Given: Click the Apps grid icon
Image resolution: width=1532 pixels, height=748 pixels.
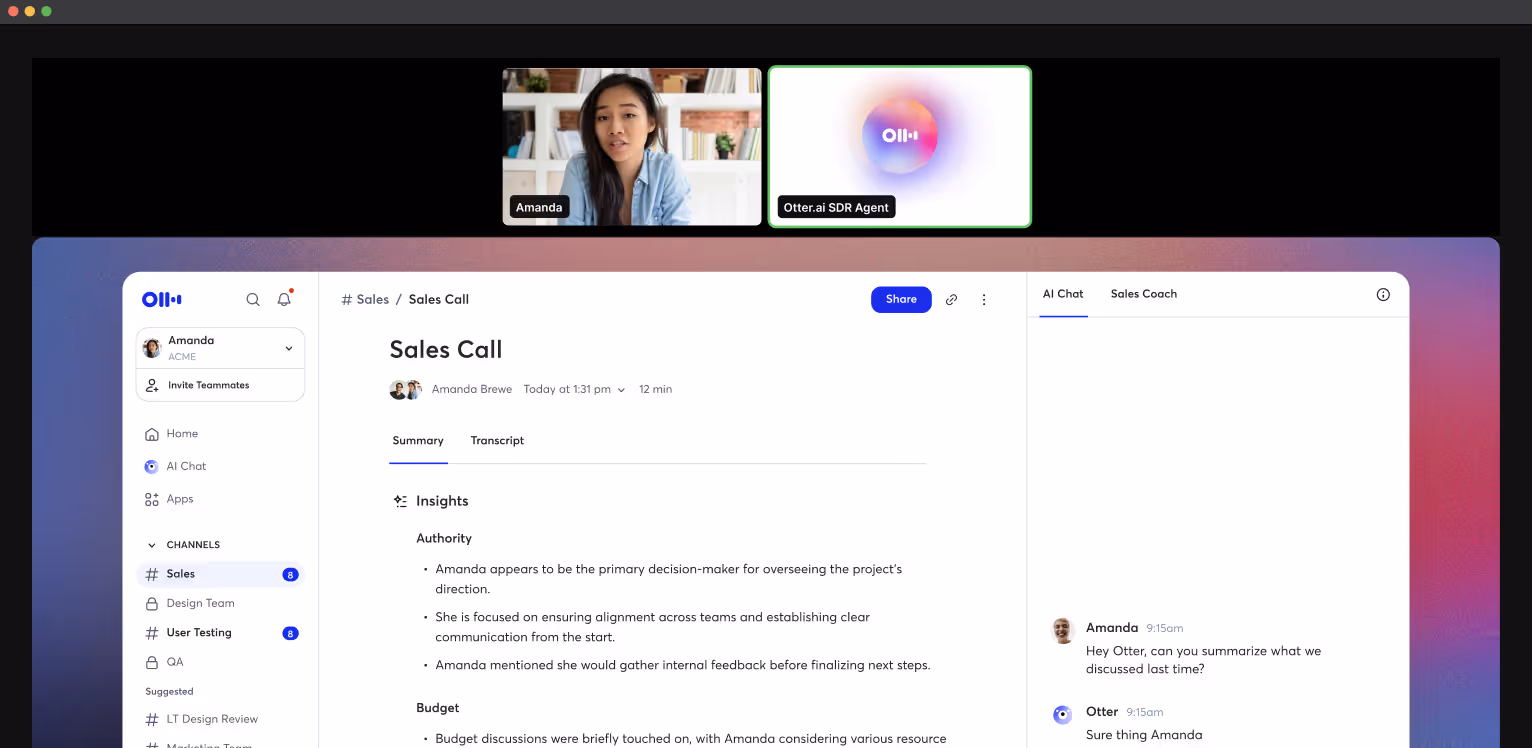Looking at the screenshot, I should pyautogui.click(x=152, y=499).
